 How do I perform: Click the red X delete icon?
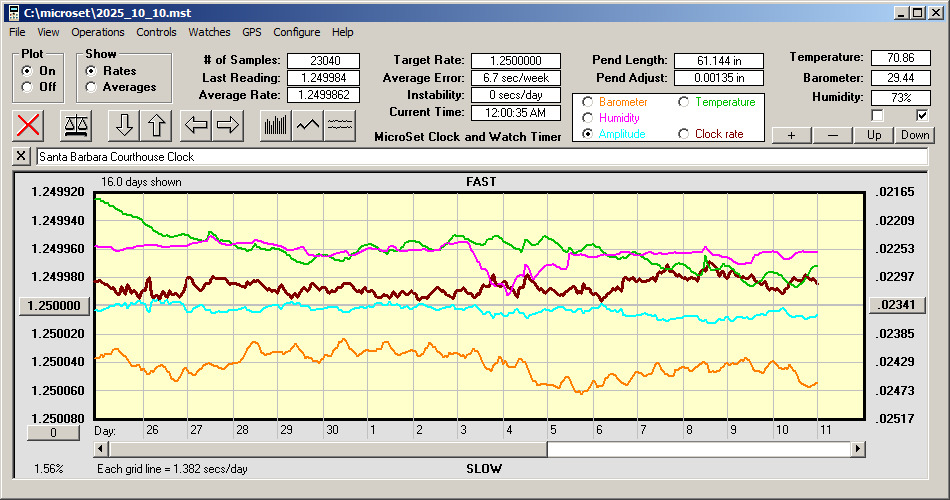coord(29,126)
